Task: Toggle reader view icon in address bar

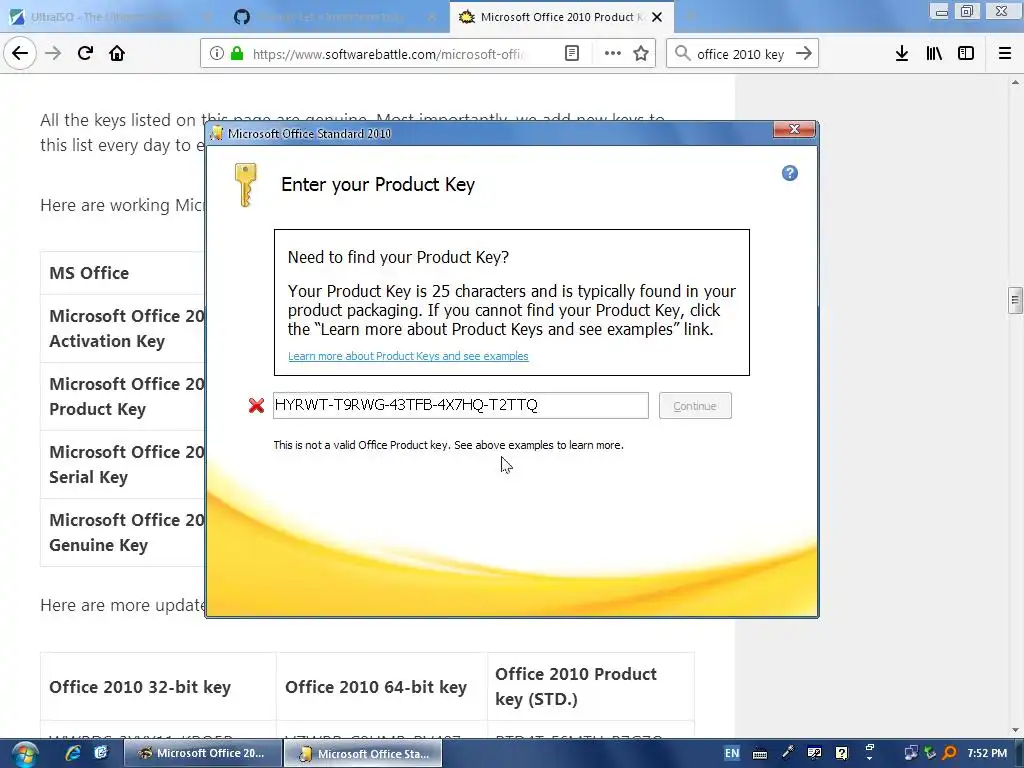Action: tap(571, 54)
